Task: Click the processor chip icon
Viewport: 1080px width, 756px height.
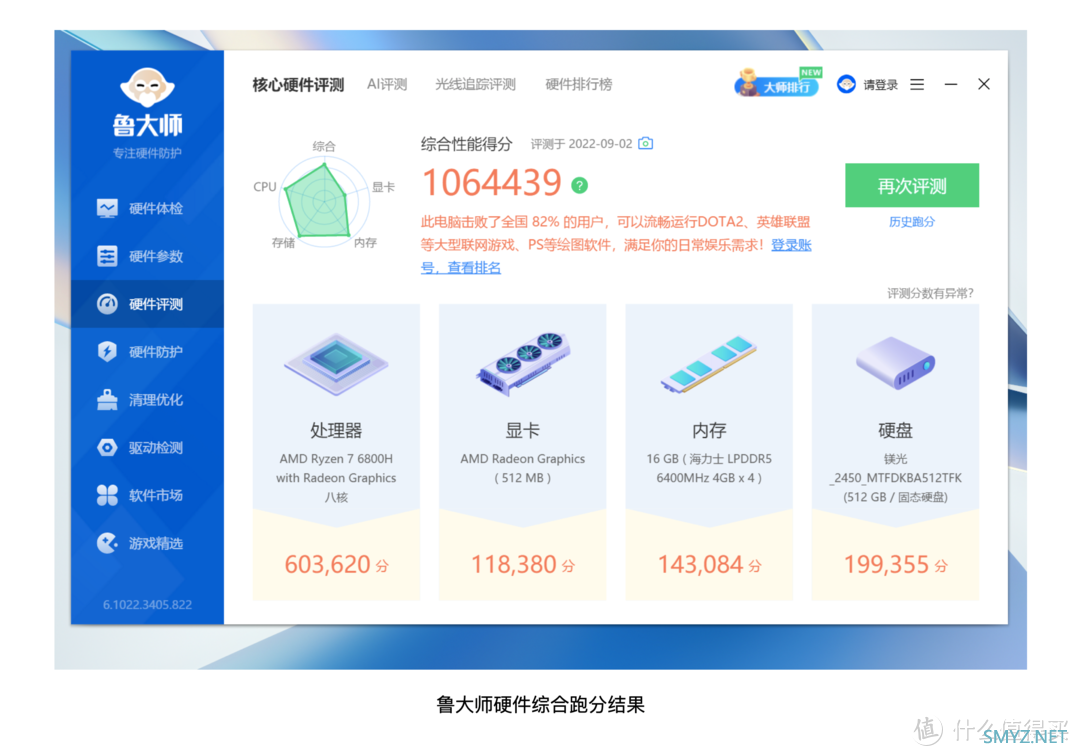Action: (336, 365)
